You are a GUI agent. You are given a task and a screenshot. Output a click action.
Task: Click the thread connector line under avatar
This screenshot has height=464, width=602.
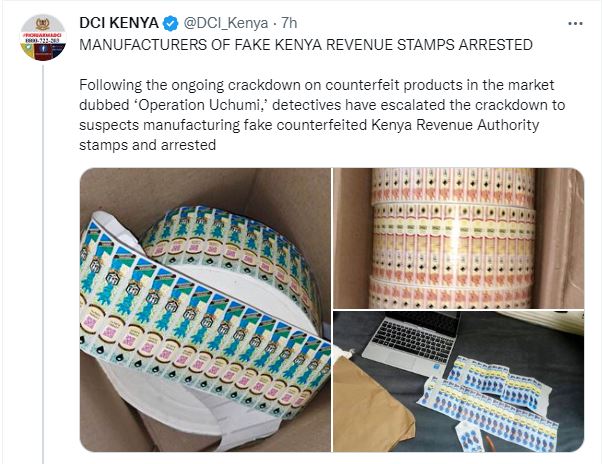pos(43,264)
